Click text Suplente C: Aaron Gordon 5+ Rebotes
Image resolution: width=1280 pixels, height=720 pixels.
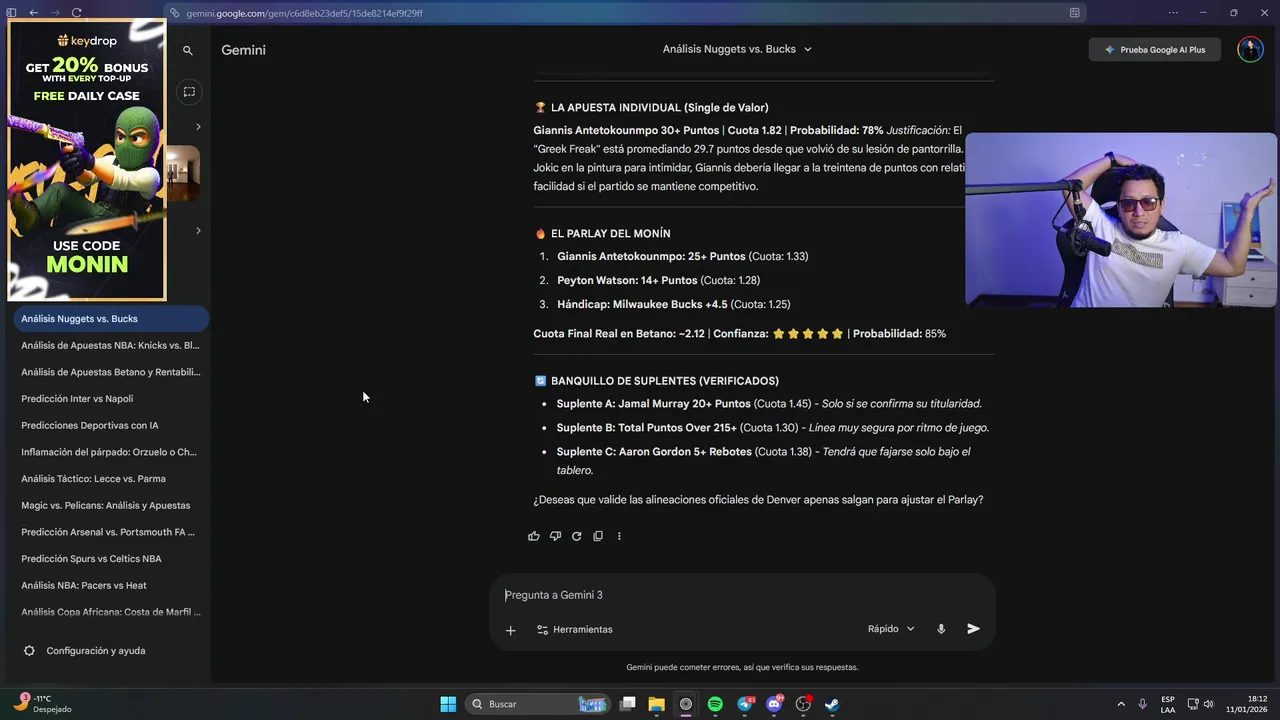[x=654, y=452]
